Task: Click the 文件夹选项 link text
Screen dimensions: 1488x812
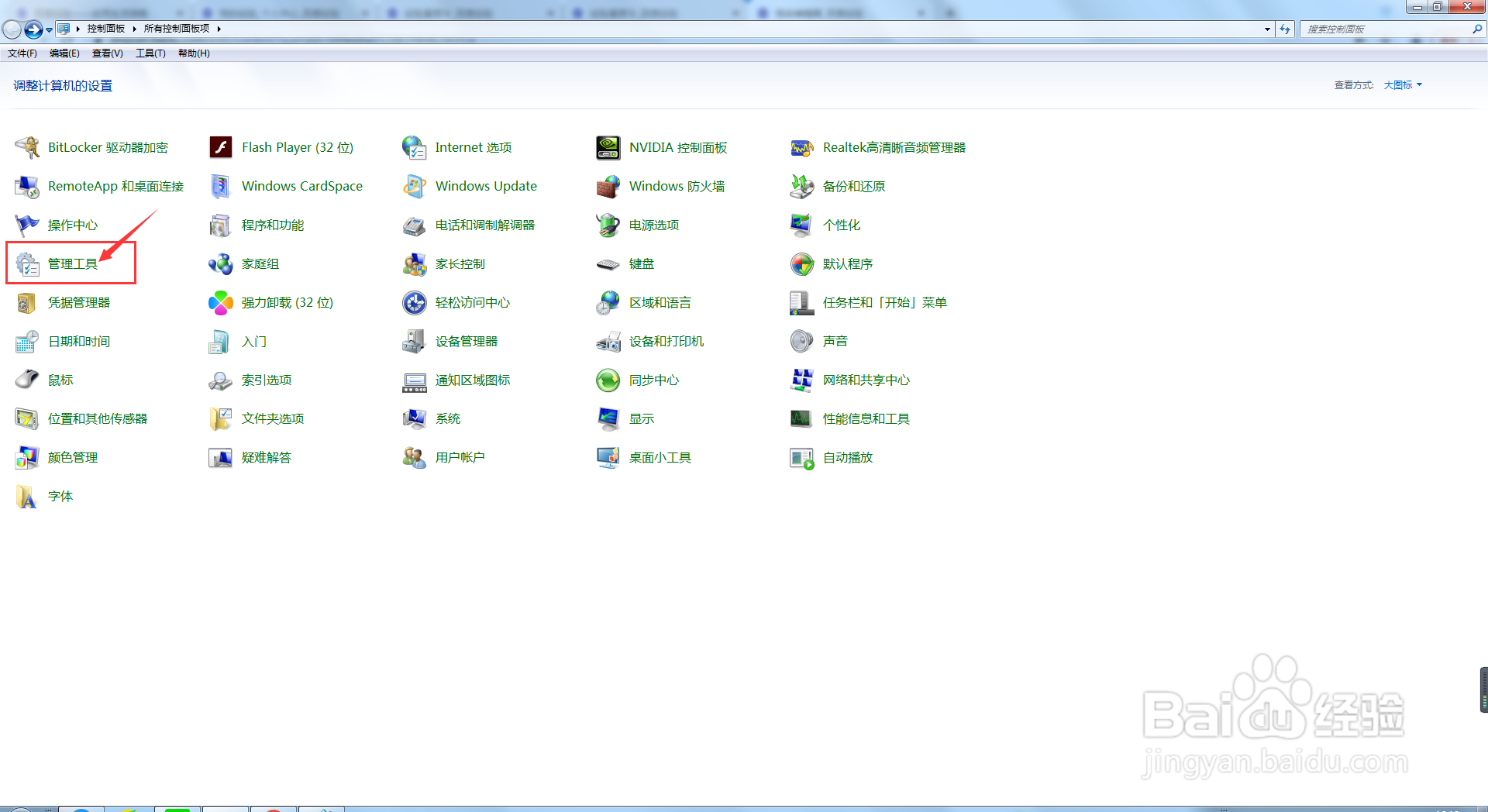Action: [x=273, y=418]
